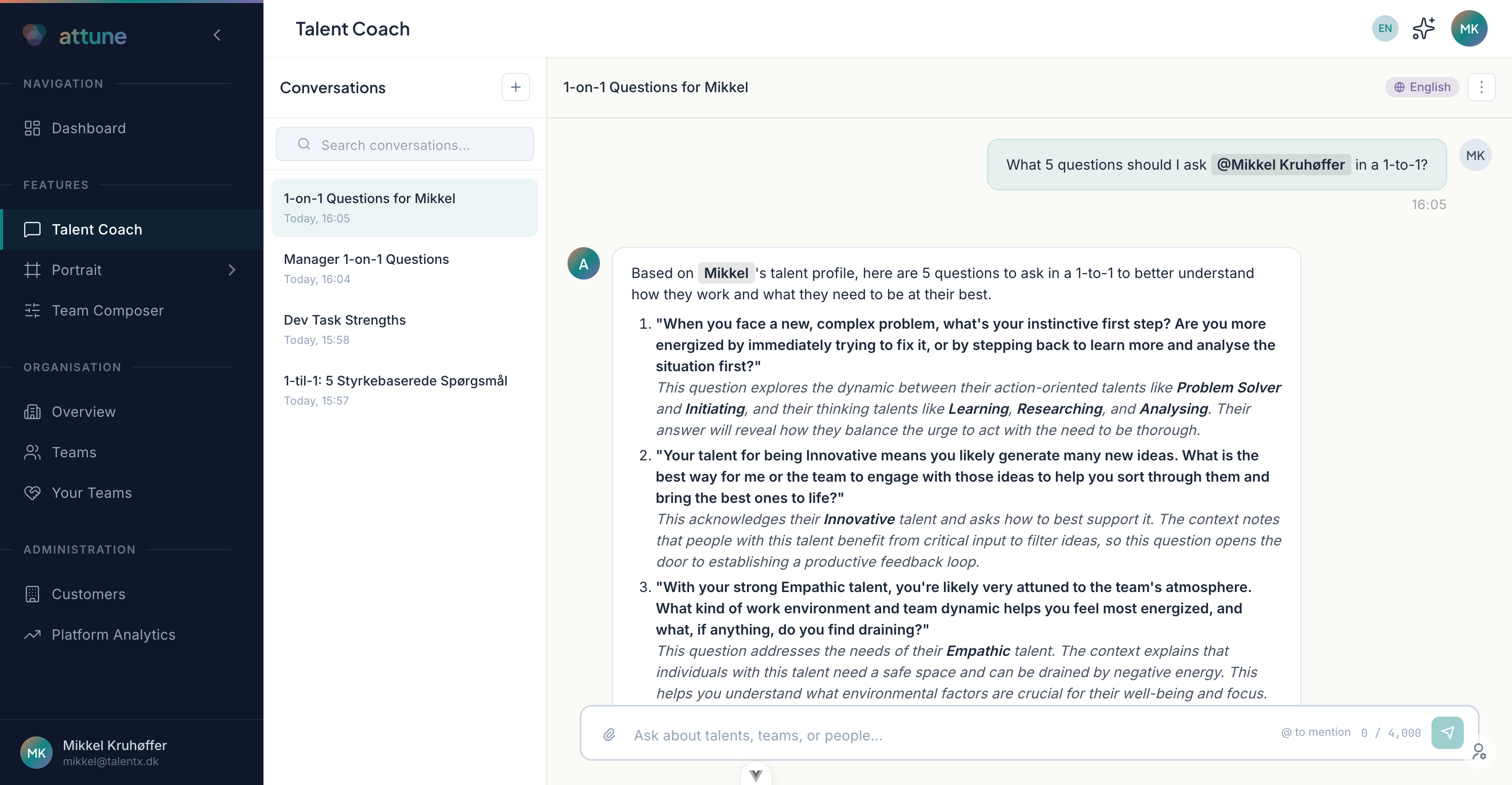The height and width of the screenshot is (785, 1512).
Task: Open Your Teams via the heart icon
Action: (x=32, y=493)
